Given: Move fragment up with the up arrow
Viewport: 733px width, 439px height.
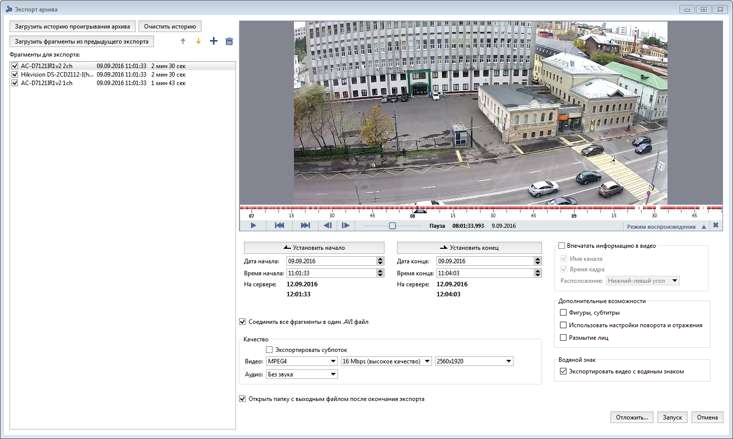Looking at the screenshot, I should pyautogui.click(x=183, y=42).
